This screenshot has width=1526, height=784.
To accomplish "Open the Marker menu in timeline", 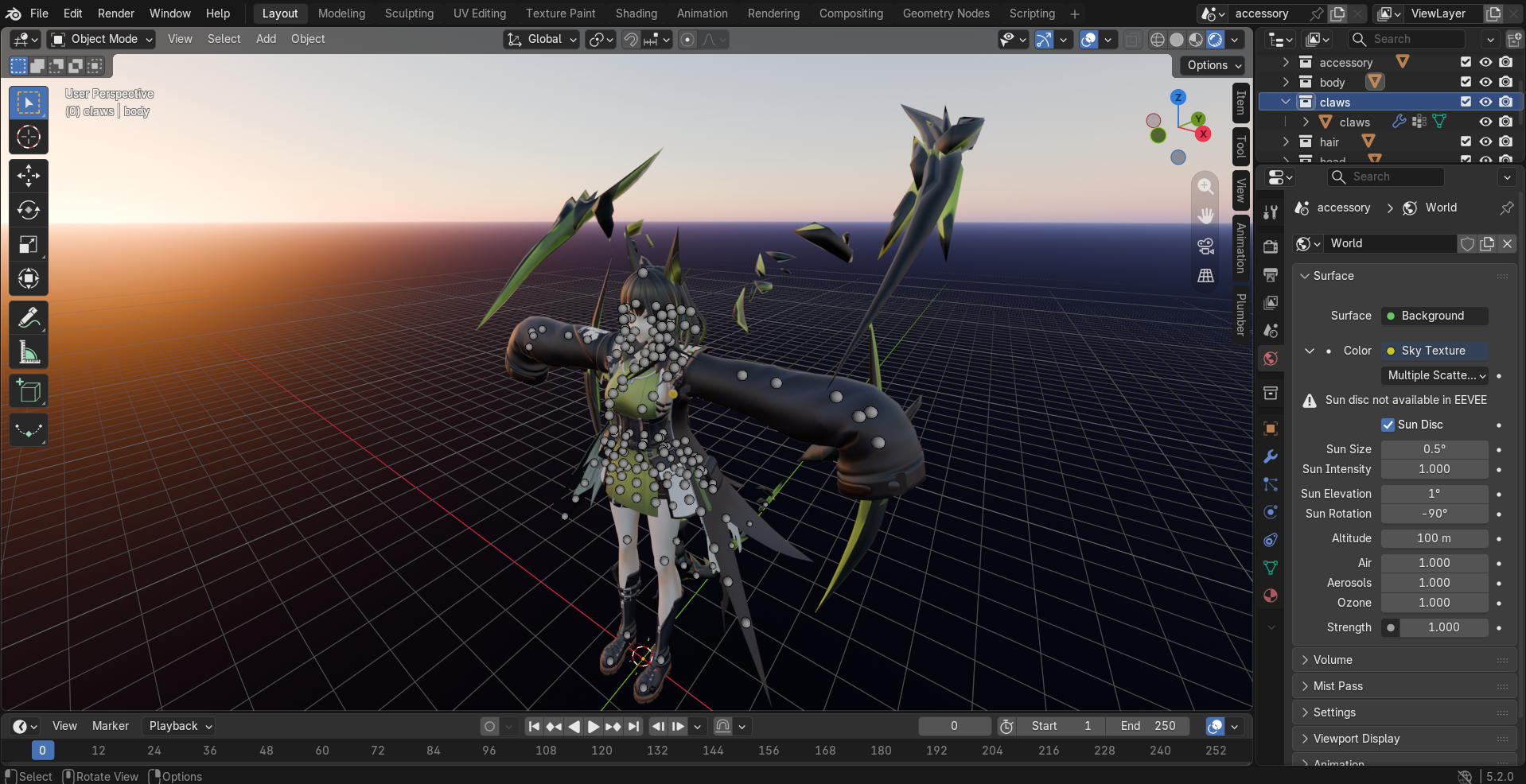I will 110,726.
